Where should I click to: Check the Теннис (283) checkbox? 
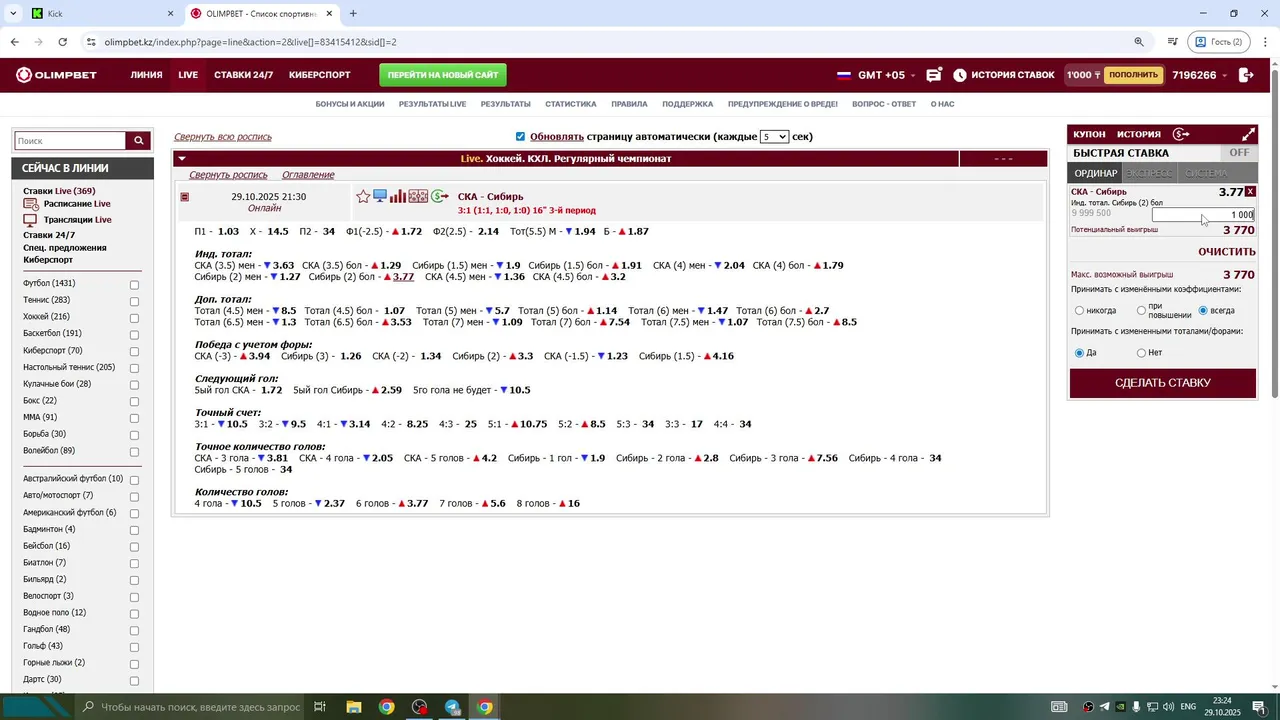coord(134,301)
